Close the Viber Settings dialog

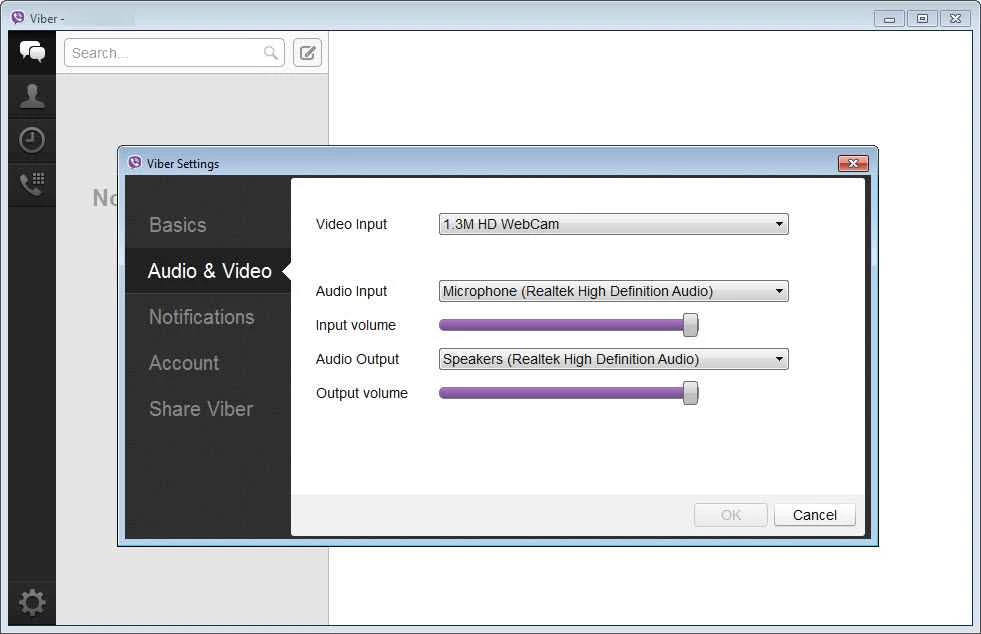(x=853, y=163)
